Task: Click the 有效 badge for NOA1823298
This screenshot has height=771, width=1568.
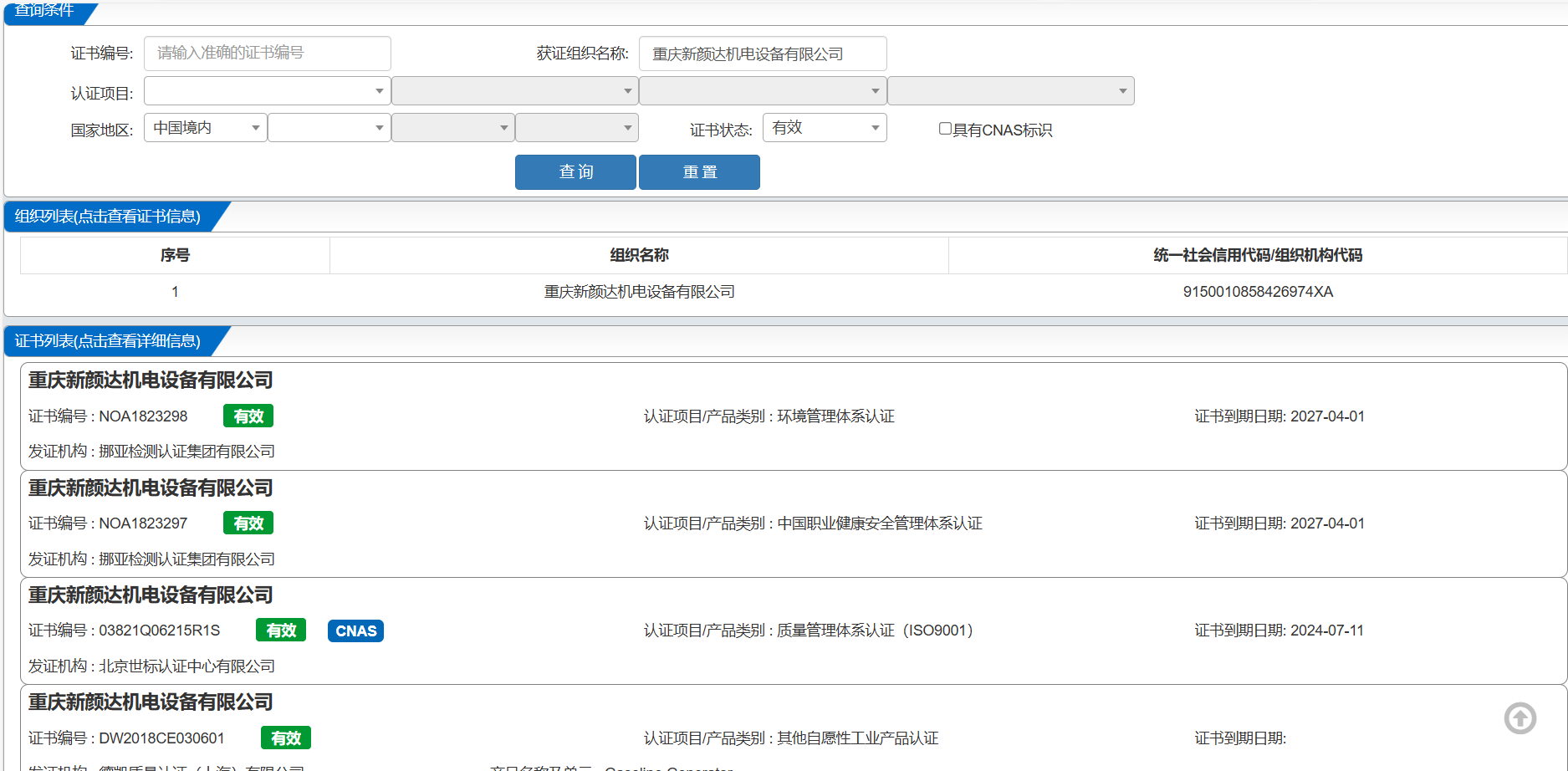Action: point(248,416)
